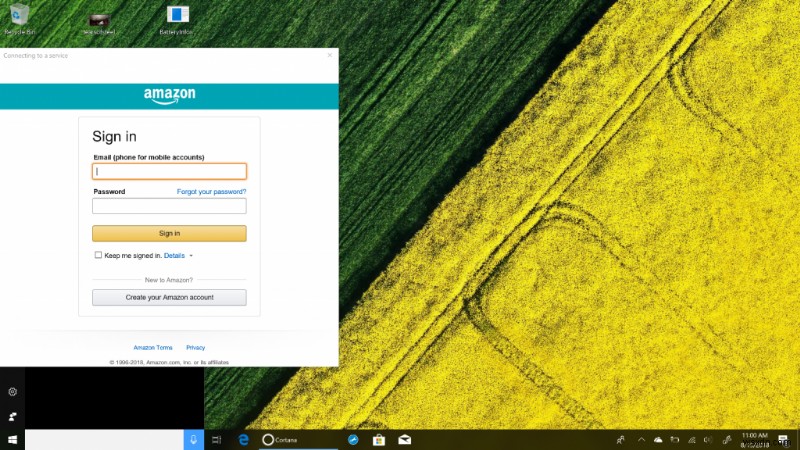Open Microsoft Store from the taskbar

point(379,440)
